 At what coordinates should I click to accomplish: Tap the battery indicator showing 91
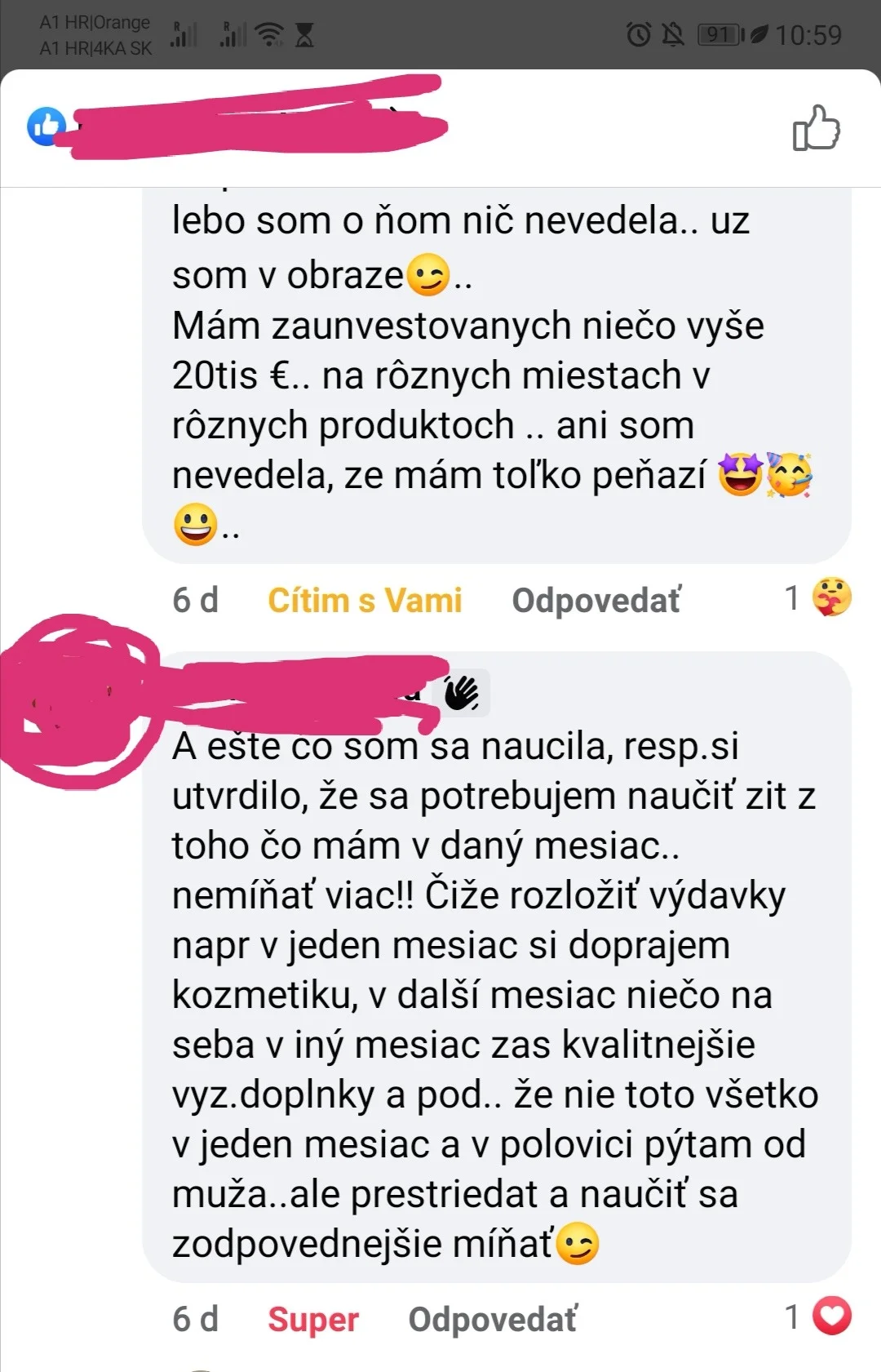click(x=721, y=34)
